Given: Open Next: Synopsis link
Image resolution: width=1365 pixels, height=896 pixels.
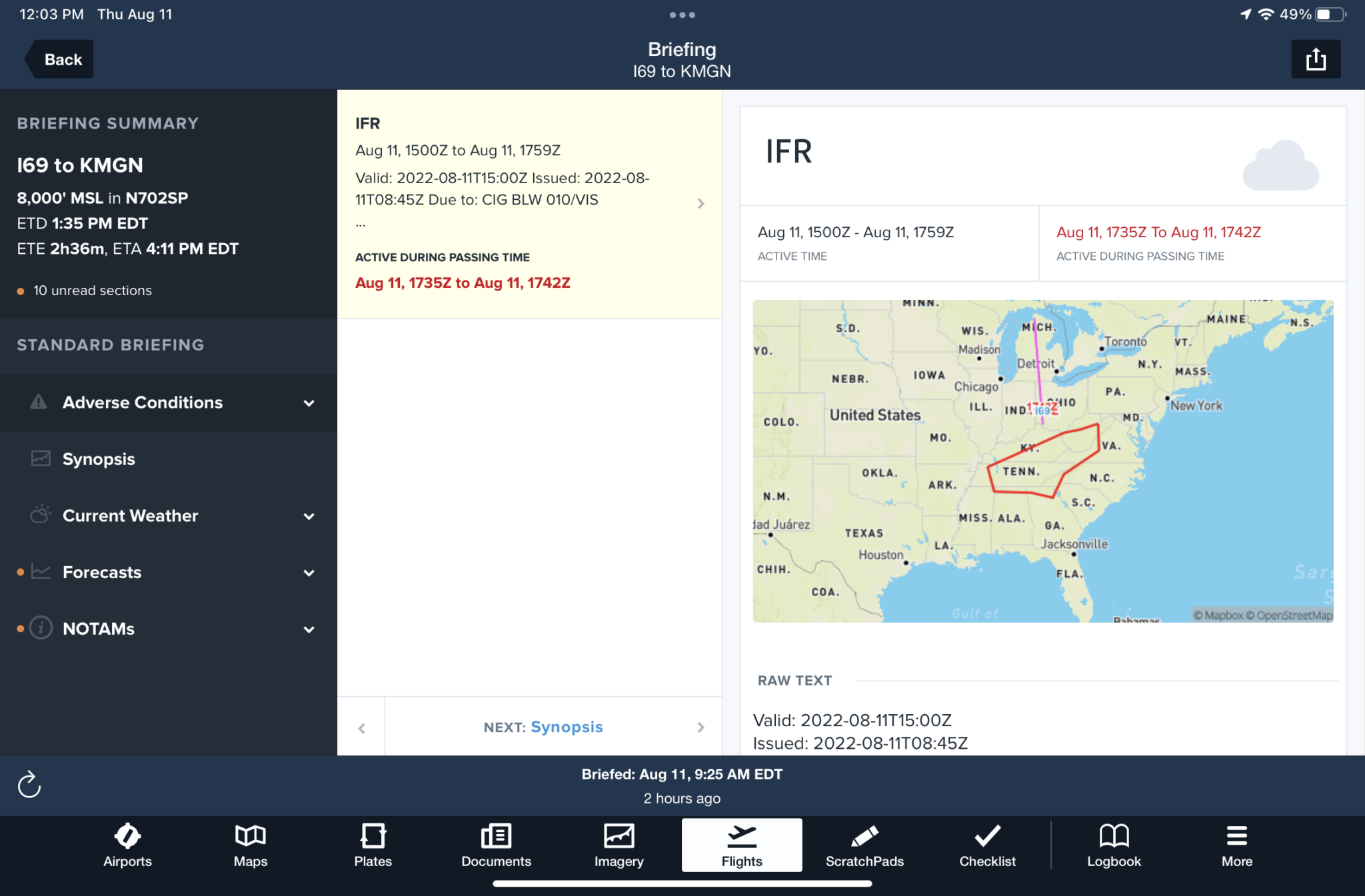Looking at the screenshot, I should coord(543,727).
